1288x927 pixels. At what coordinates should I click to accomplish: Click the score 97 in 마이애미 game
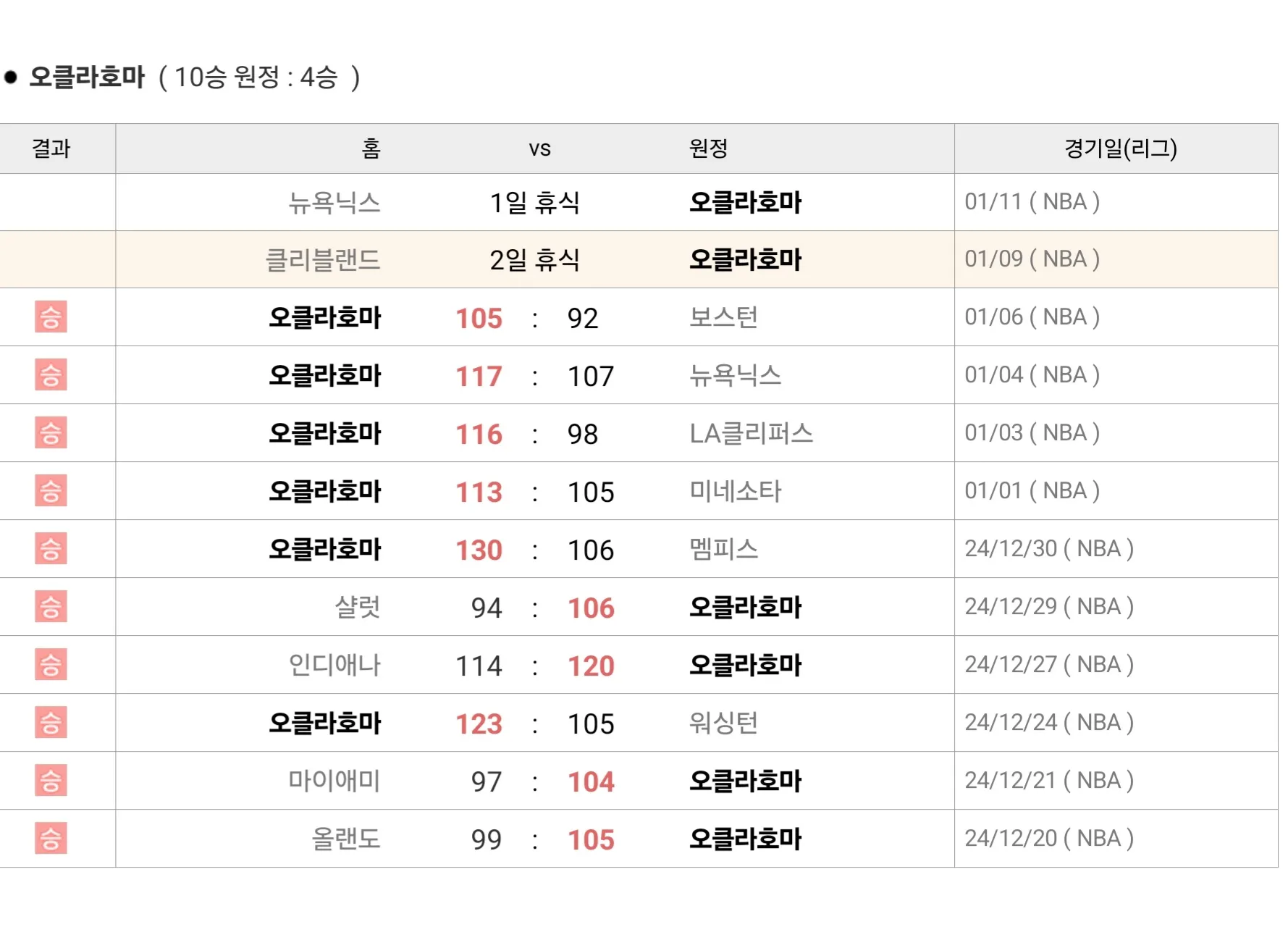pos(487,782)
